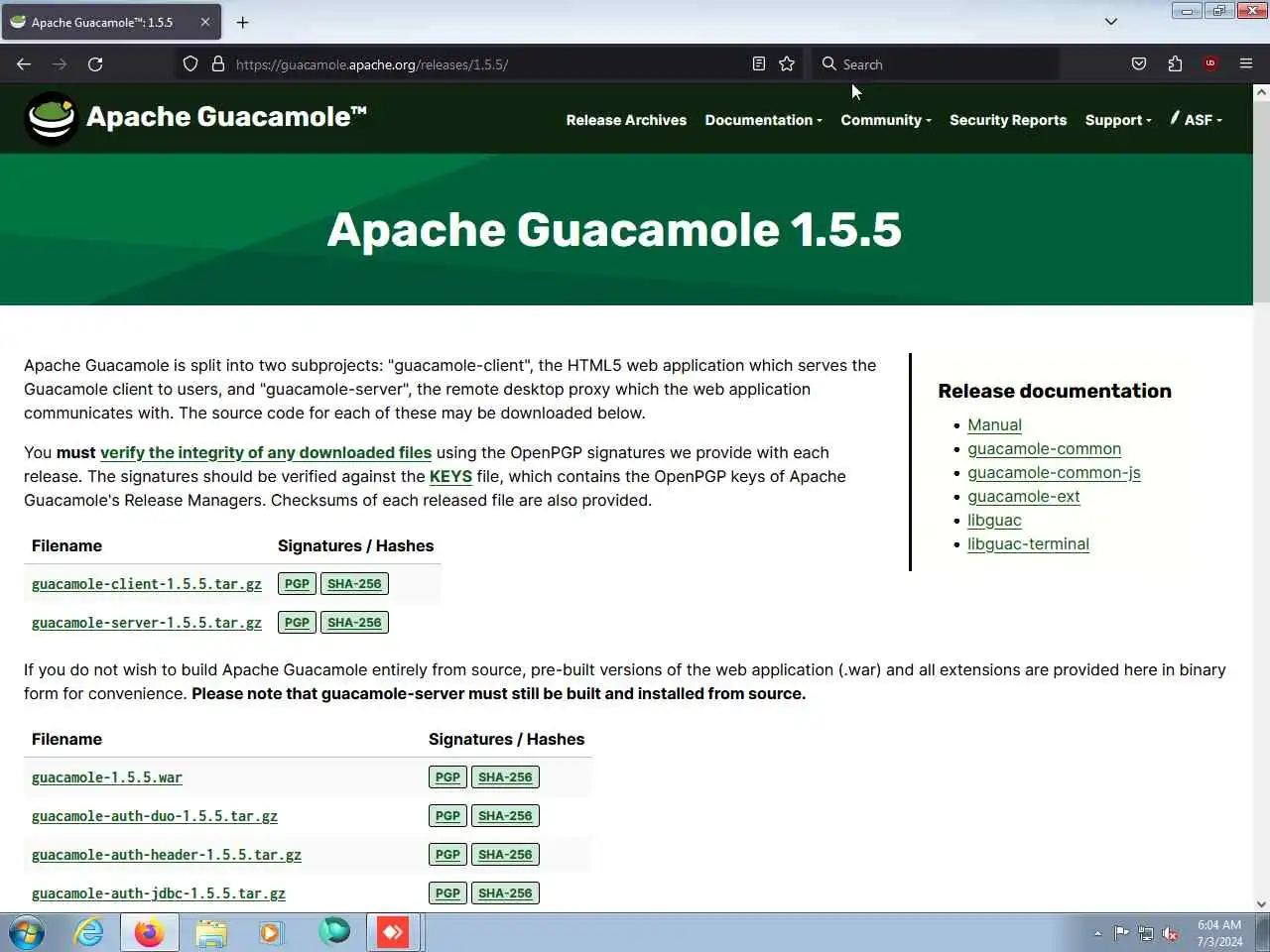Click the padlock site security icon
The height and width of the screenshot is (952, 1270).
(218, 64)
